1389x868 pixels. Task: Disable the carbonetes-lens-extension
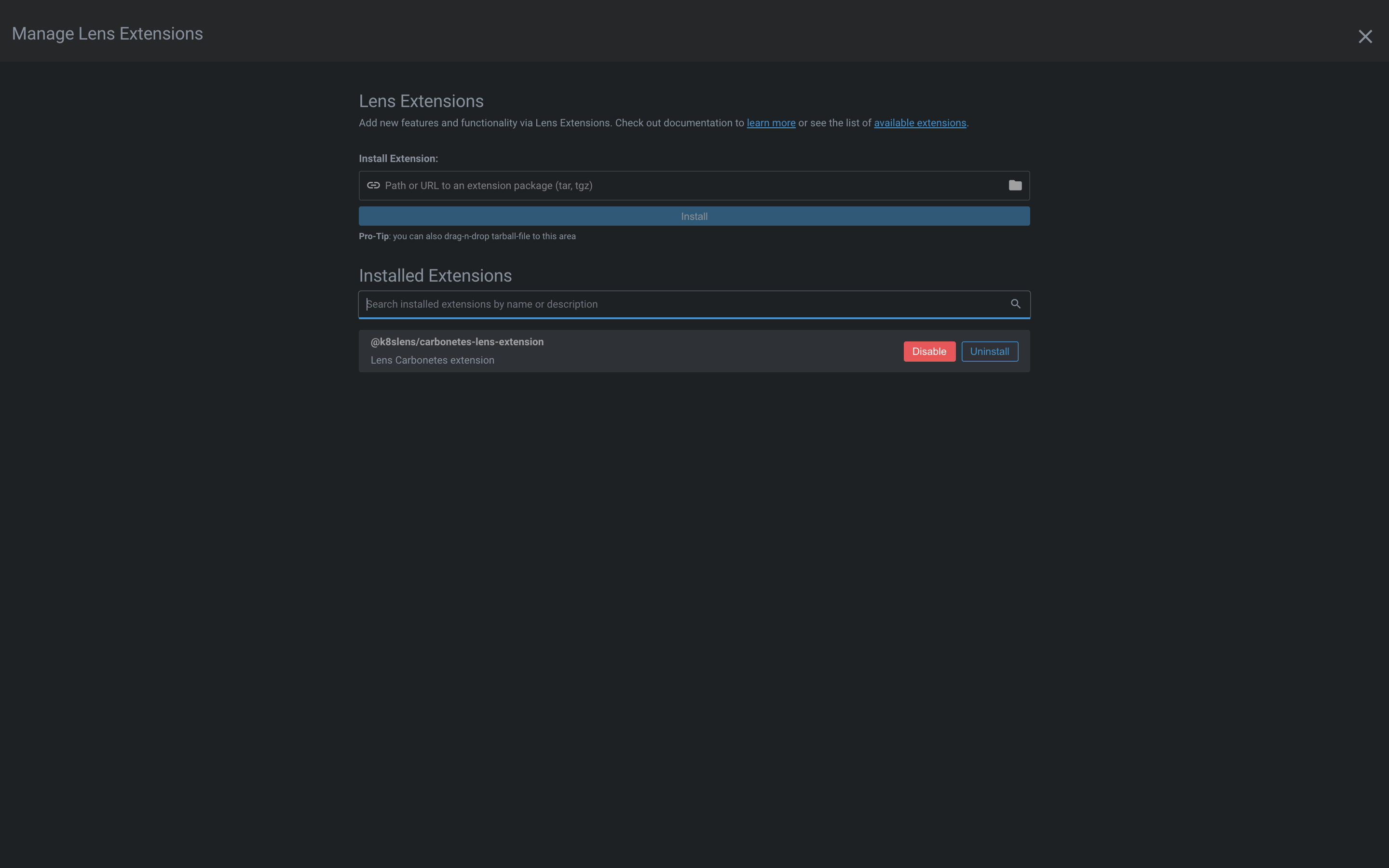coord(929,352)
